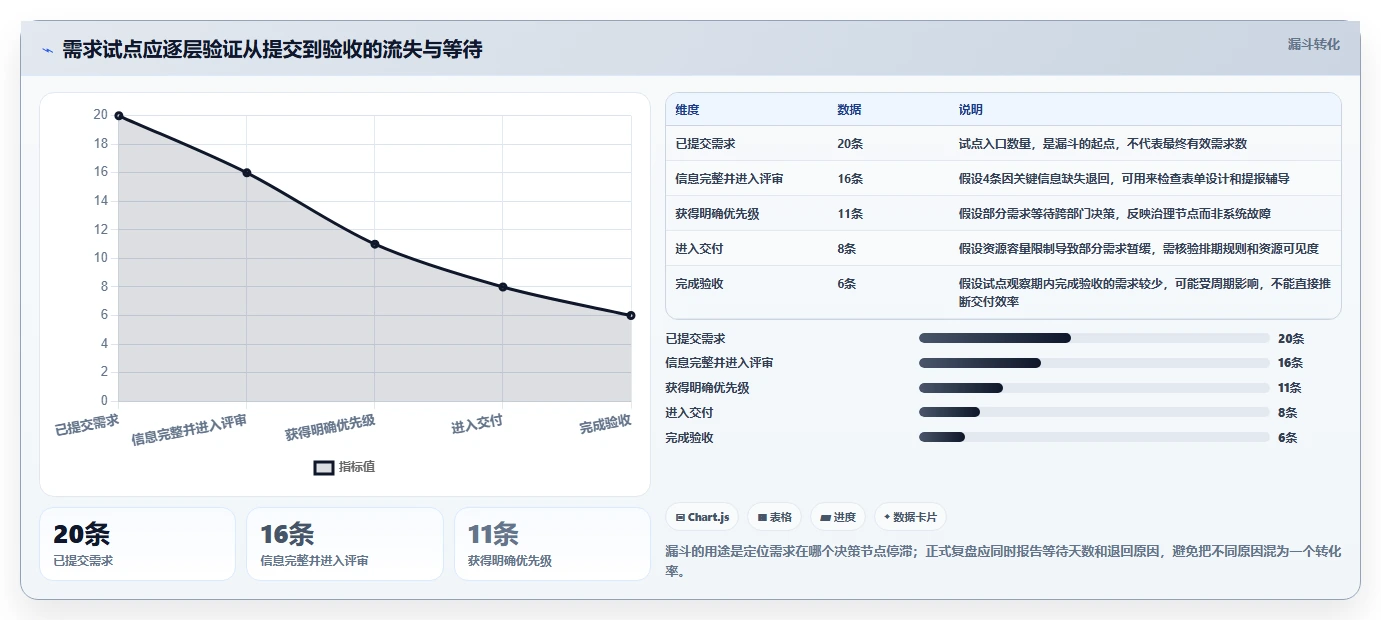Screen dimensions: 1381x620
Task: Select the 进度 chip
Action: (838, 517)
